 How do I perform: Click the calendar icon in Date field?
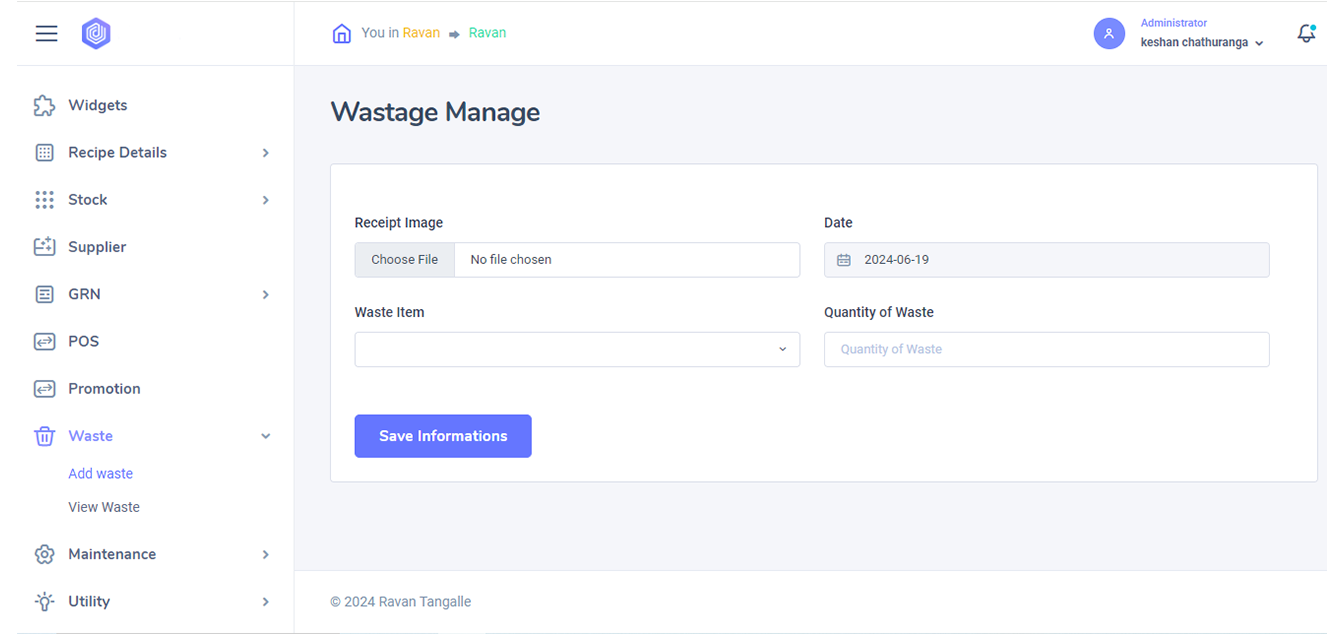point(844,260)
